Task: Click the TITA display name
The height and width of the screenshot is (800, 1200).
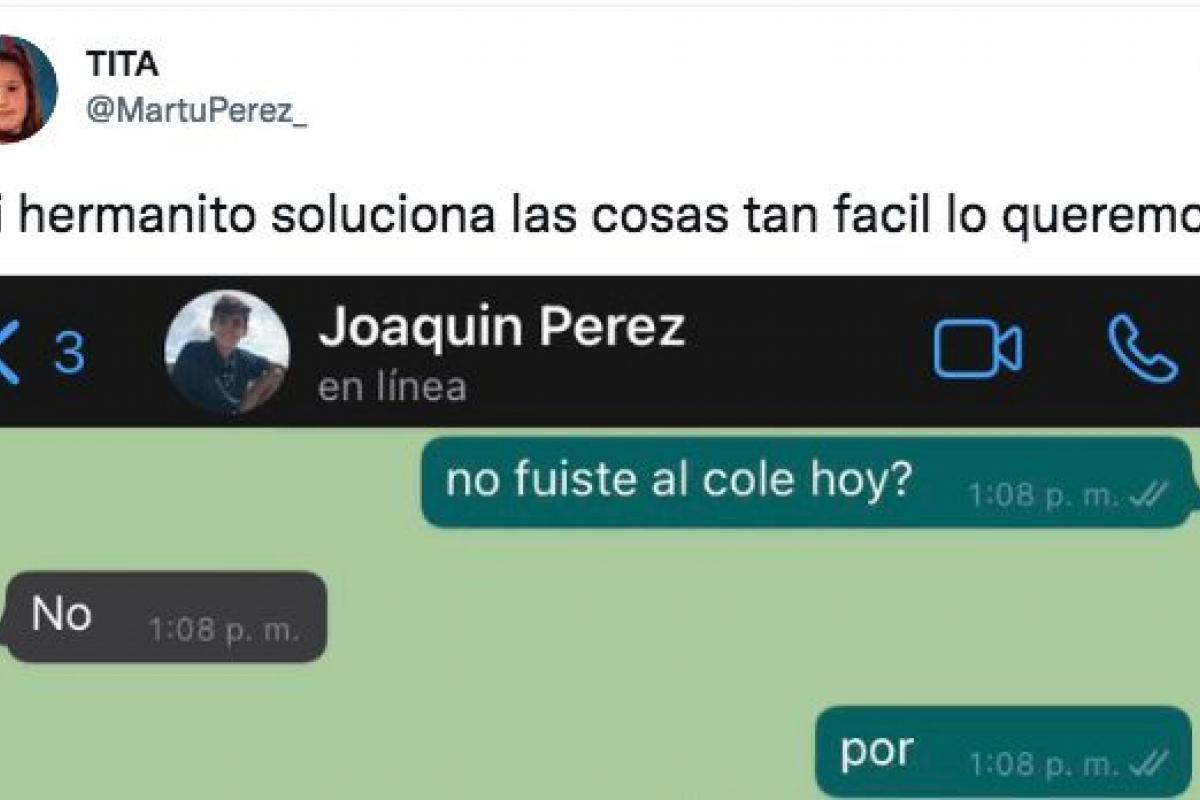Action: point(122,64)
